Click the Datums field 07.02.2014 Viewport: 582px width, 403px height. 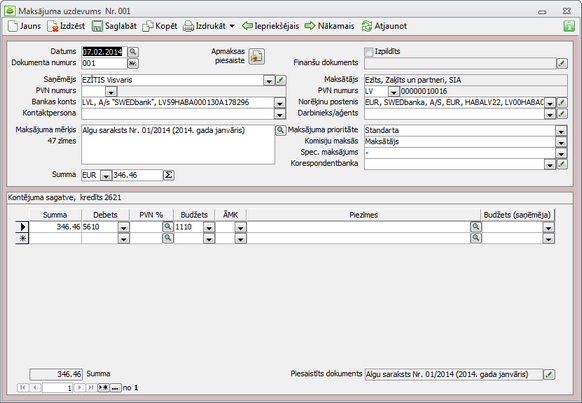[104, 52]
